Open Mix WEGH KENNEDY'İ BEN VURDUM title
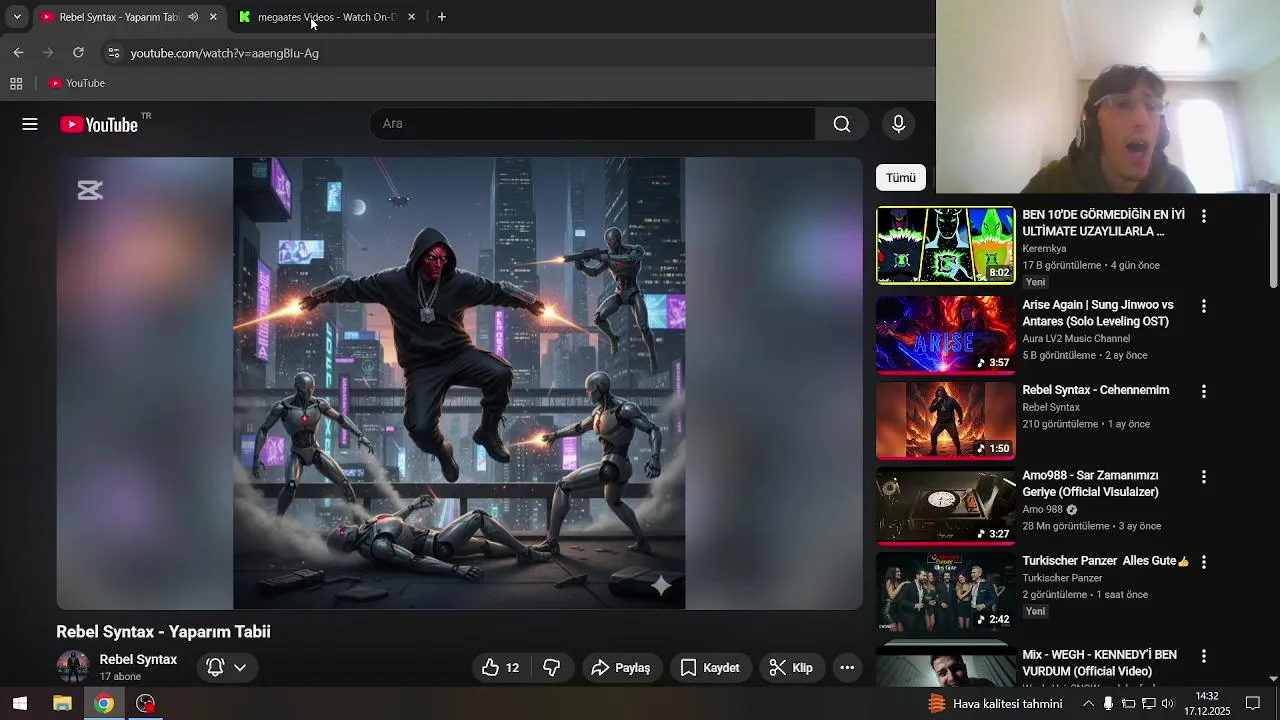This screenshot has height=720, width=1280. click(1099, 663)
